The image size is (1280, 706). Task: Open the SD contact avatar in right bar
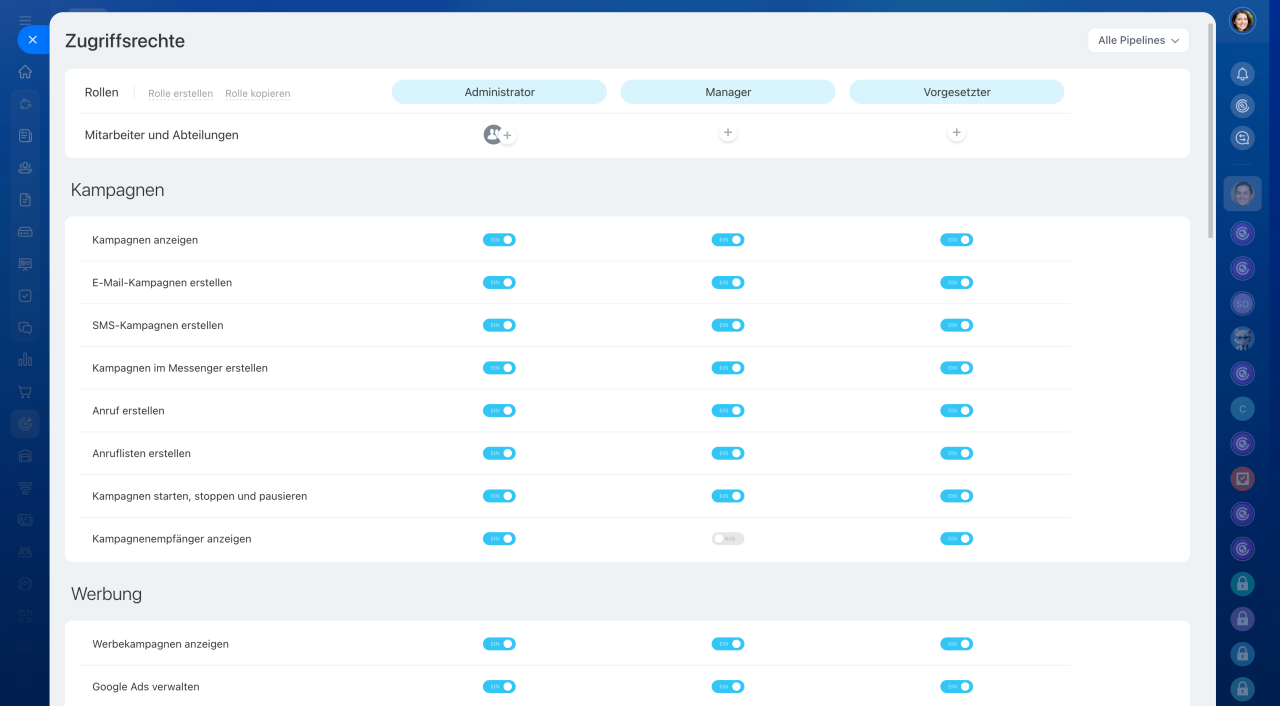pyautogui.click(x=1242, y=303)
